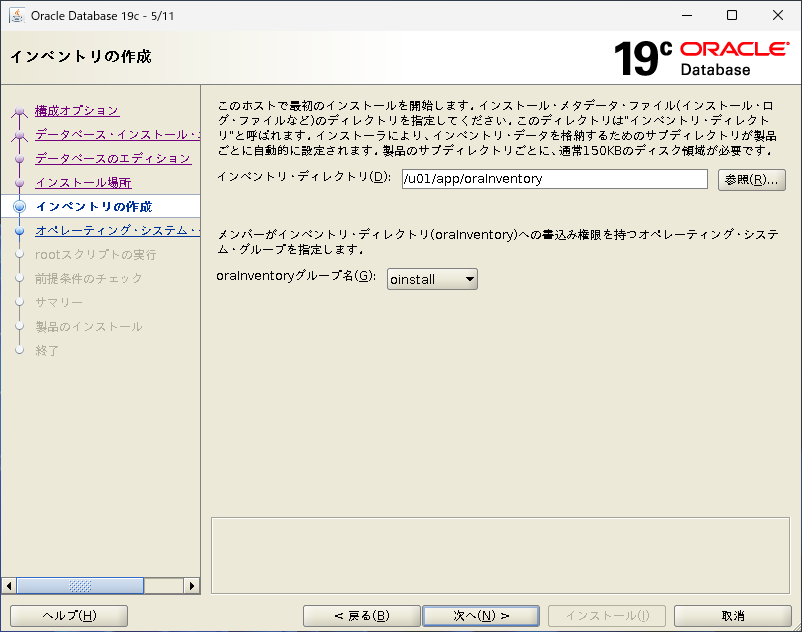Click the 終了 step text
This screenshot has height=632, width=802.
pyautogui.click(x=47, y=351)
